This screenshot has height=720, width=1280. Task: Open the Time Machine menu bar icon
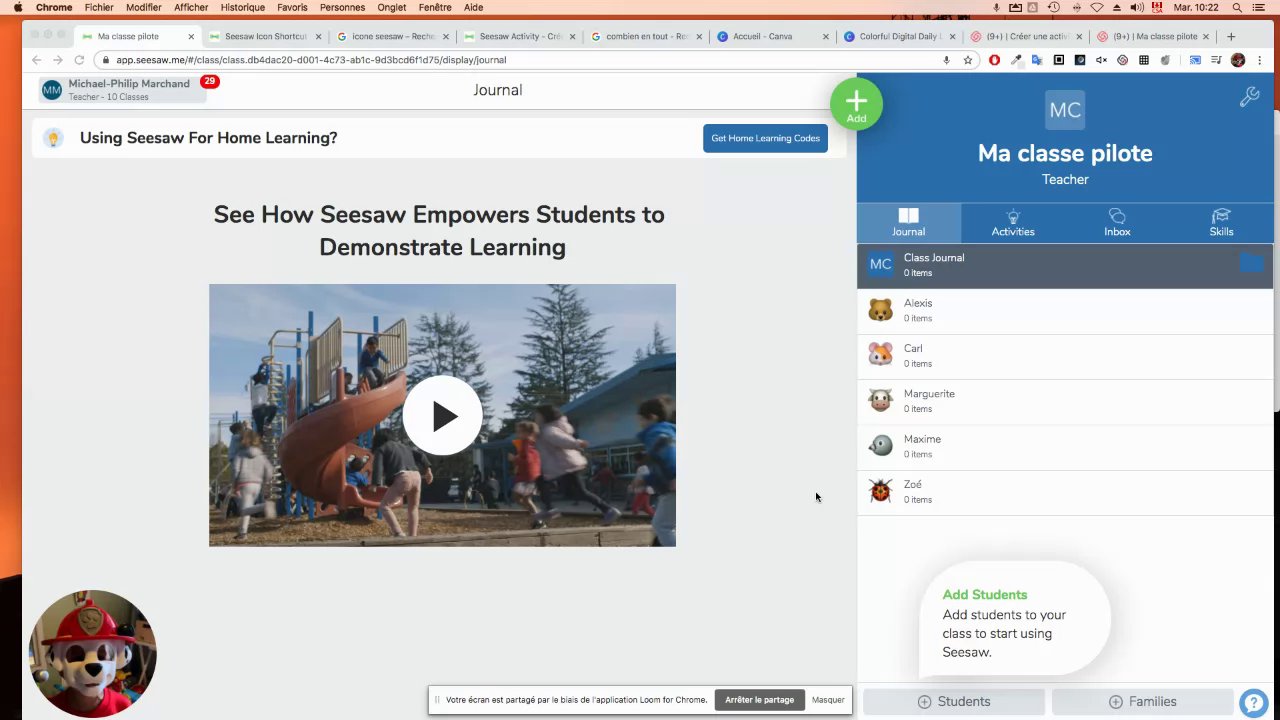pyautogui.click(x=1054, y=7)
